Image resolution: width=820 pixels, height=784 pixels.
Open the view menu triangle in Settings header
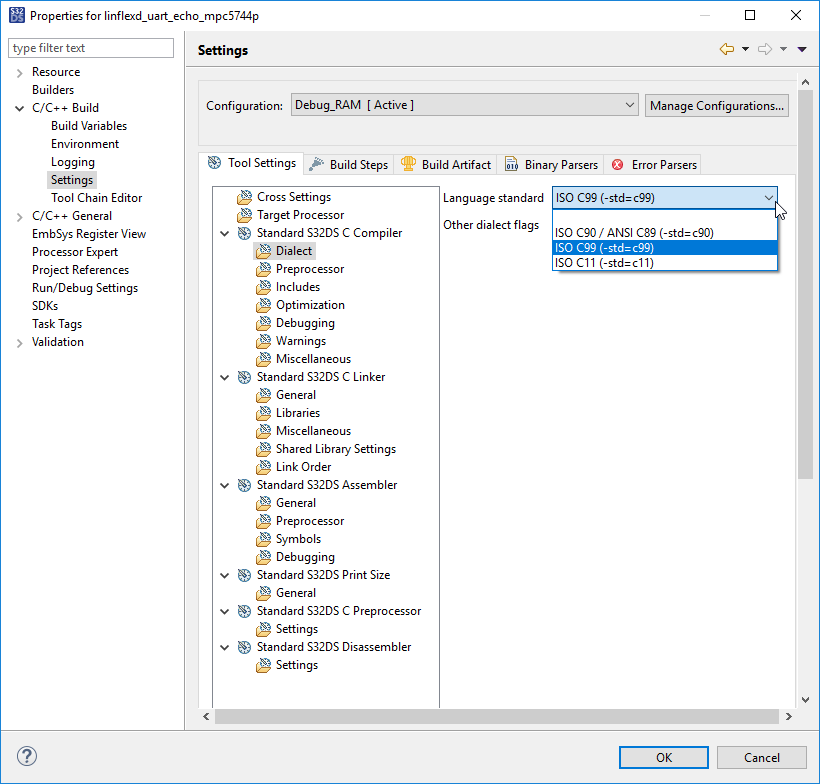click(x=802, y=49)
